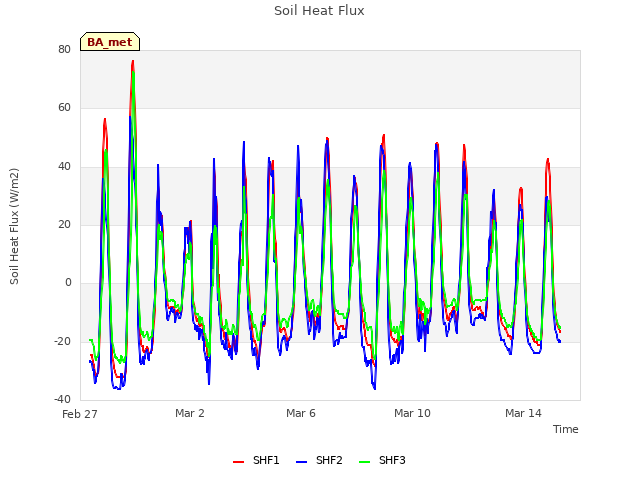Click the Time x-axis title

coord(566,429)
